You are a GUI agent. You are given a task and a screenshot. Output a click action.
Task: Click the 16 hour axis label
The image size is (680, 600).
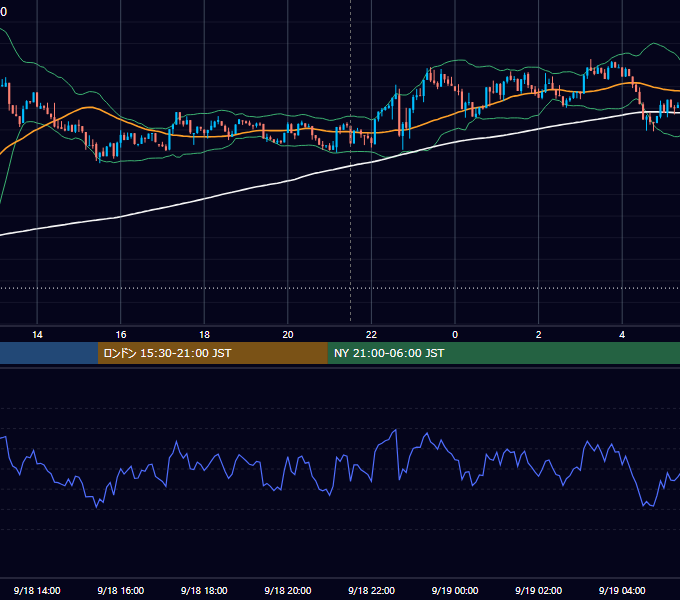[x=121, y=335]
